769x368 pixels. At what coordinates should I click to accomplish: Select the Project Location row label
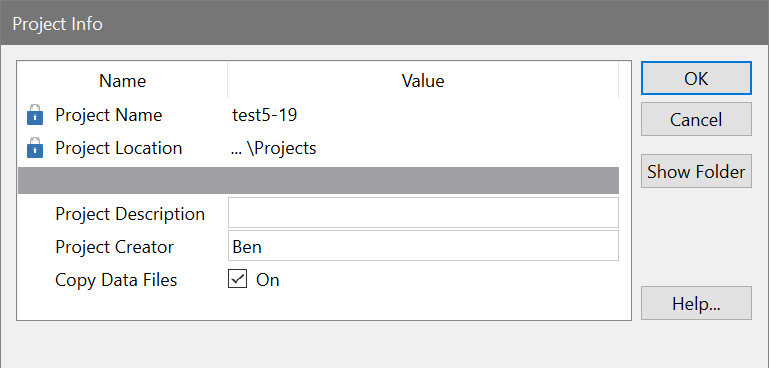coord(119,148)
